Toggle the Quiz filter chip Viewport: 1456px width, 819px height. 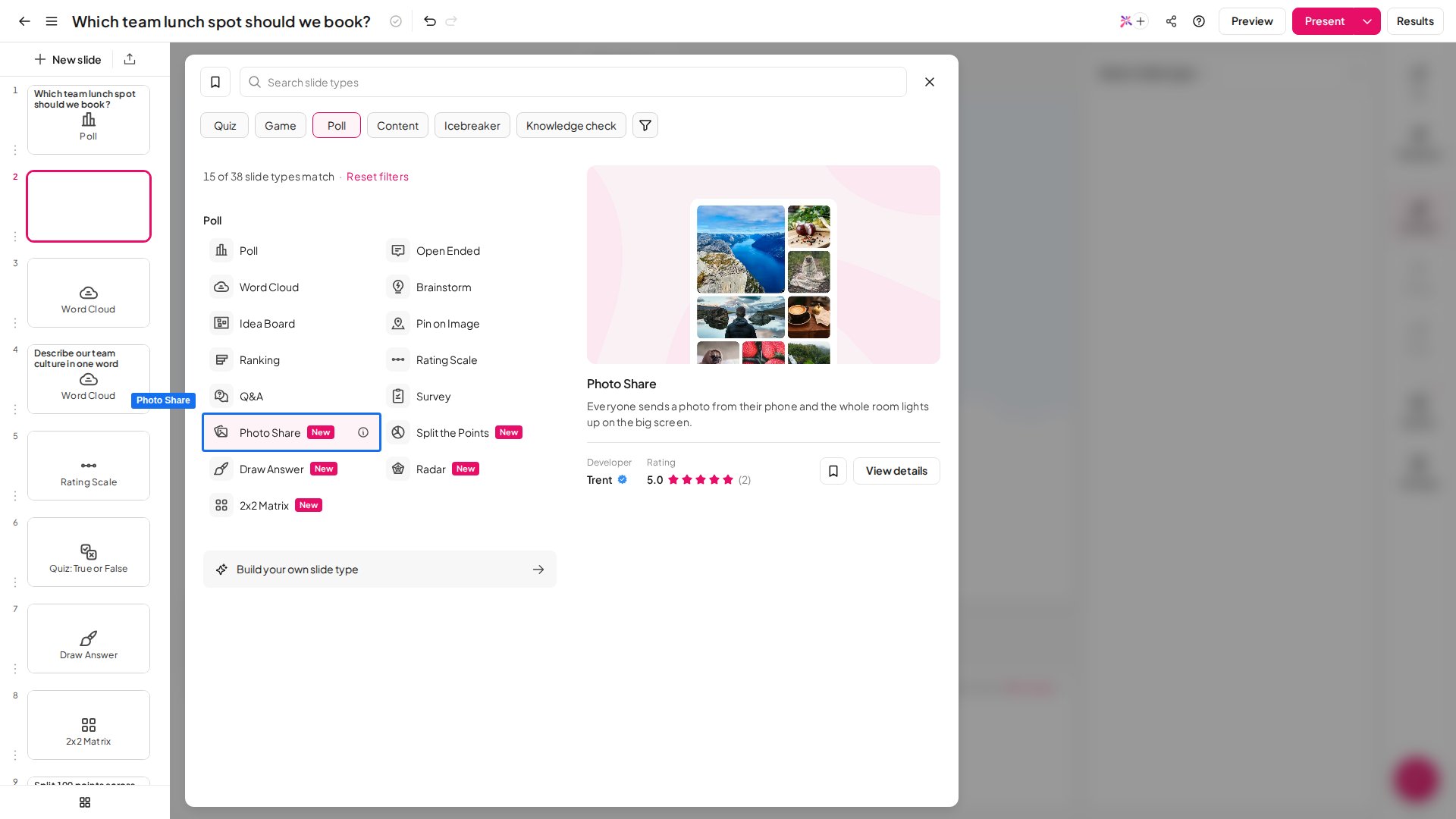224,125
